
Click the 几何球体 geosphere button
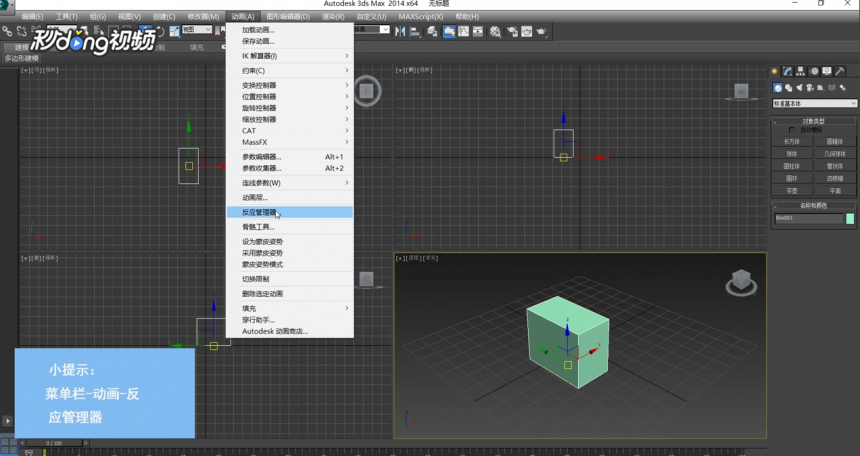[x=835, y=154]
